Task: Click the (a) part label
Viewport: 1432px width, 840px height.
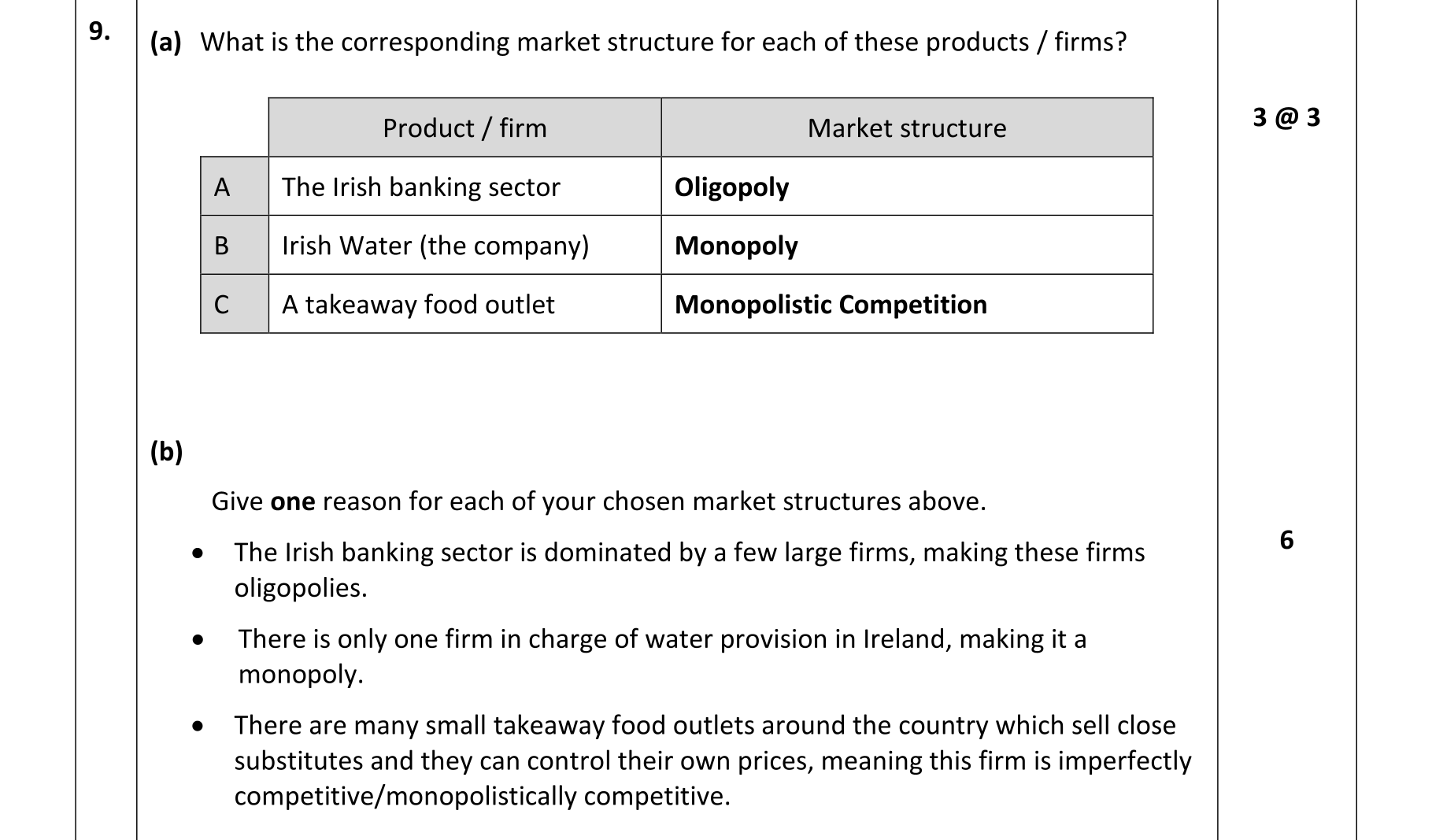Action: click(x=165, y=42)
